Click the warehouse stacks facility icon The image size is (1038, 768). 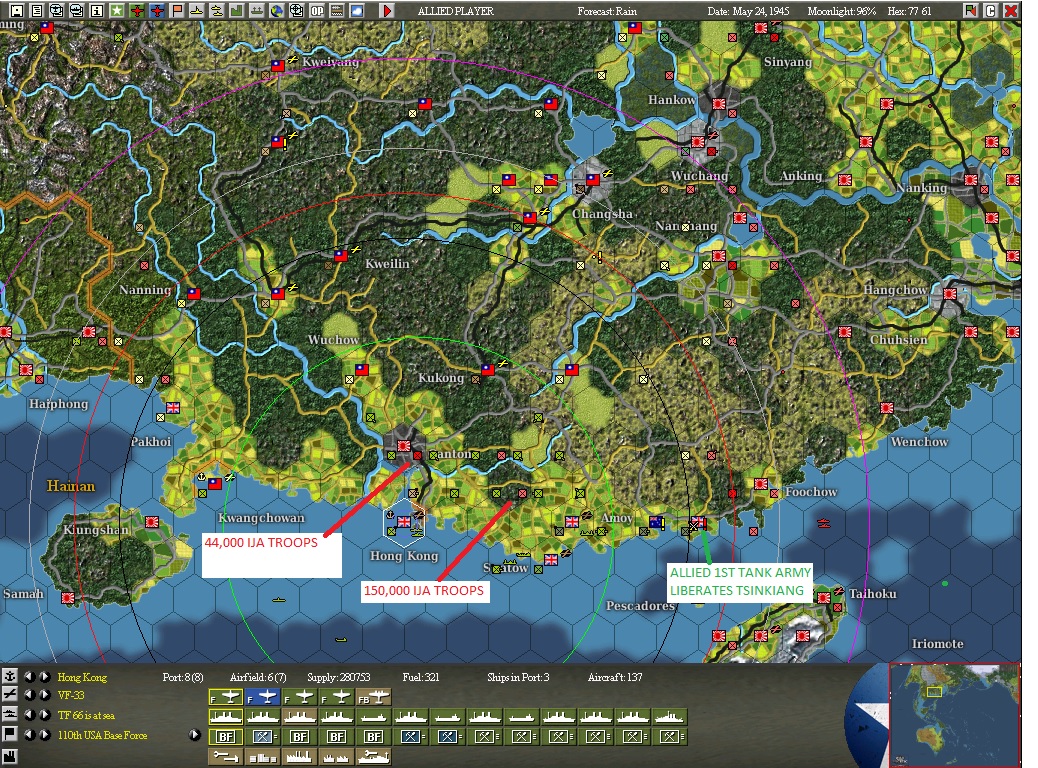click(263, 756)
